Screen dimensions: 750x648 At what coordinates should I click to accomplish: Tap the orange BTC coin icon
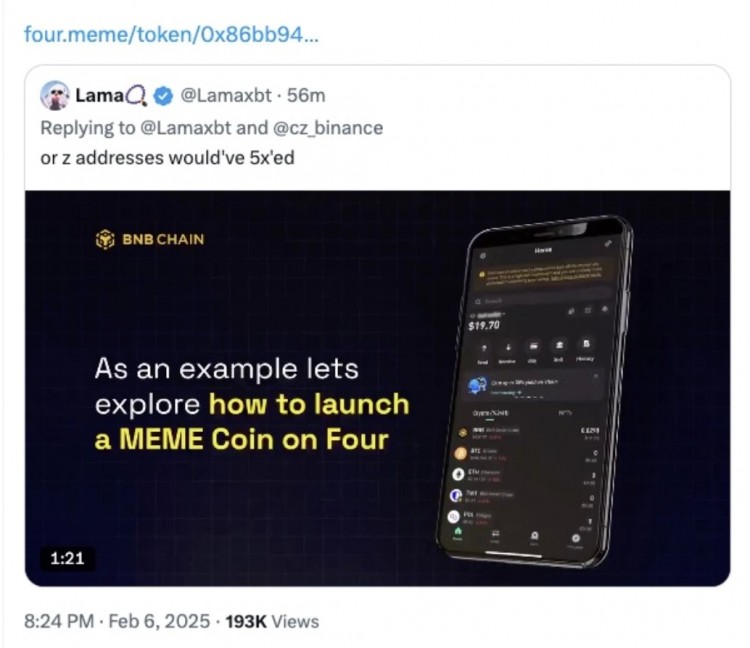pyautogui.click(x=462, y=452)
